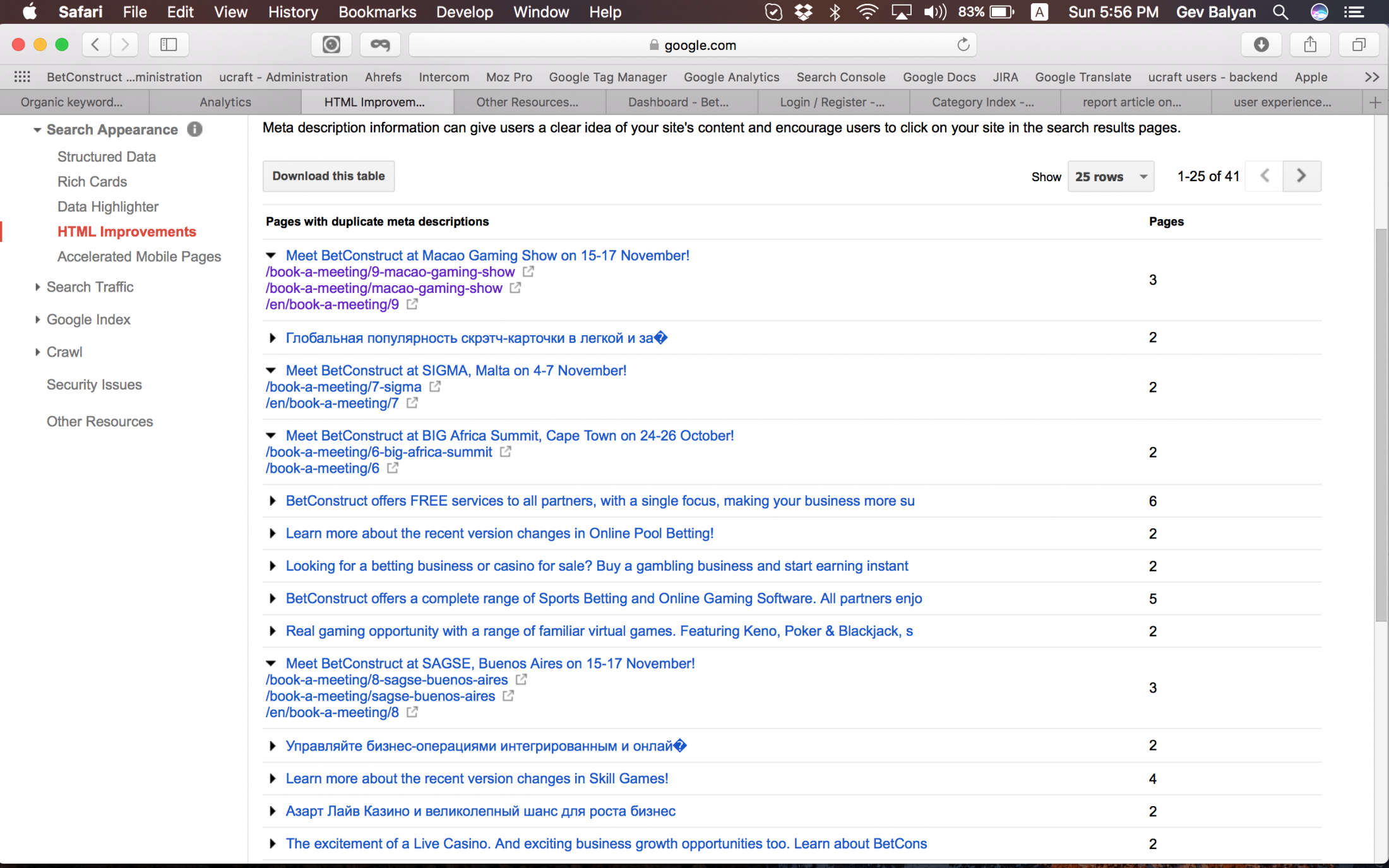Open external link icon for /book-a-meeting/9-macao-gaming-show

click(x=528, y=271)
